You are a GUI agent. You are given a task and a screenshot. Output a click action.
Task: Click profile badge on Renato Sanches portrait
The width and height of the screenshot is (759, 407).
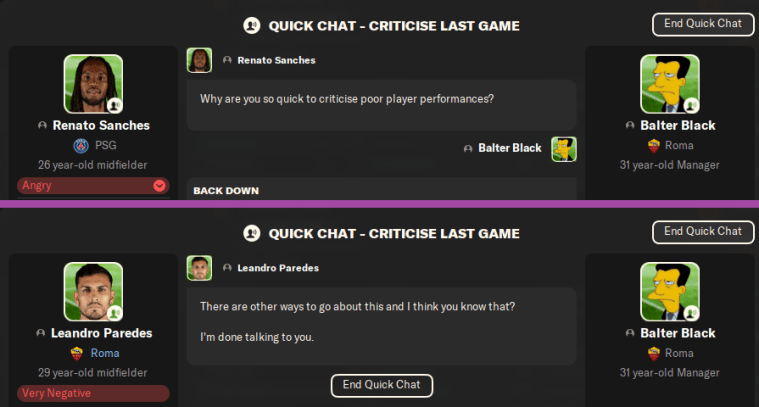(x=114, y=105)
